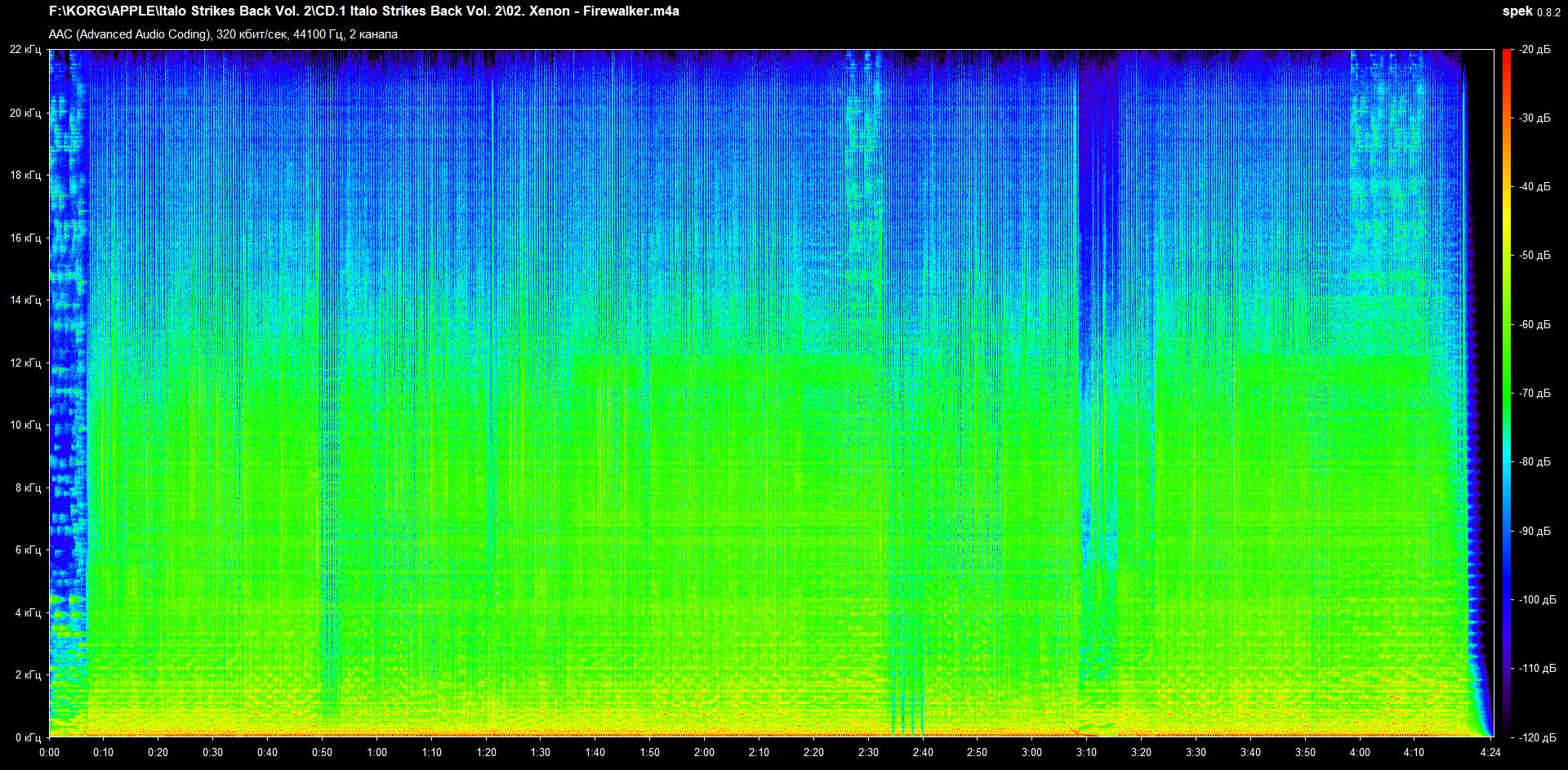Click the 4 kHz frequency axis label
The width and height of the screenshot is (1568, 770).
[29, 612]
